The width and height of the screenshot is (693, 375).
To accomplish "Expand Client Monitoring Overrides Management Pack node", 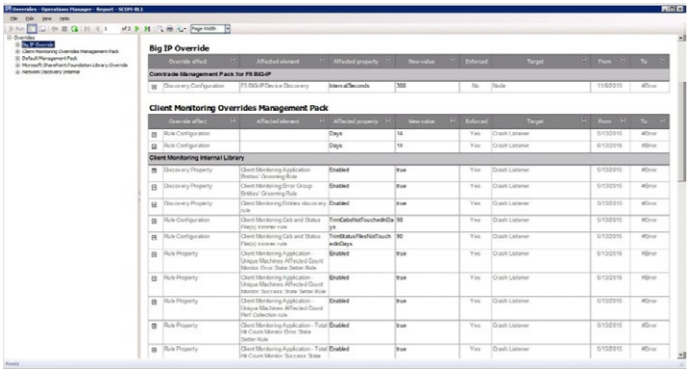I will point(18,51).
